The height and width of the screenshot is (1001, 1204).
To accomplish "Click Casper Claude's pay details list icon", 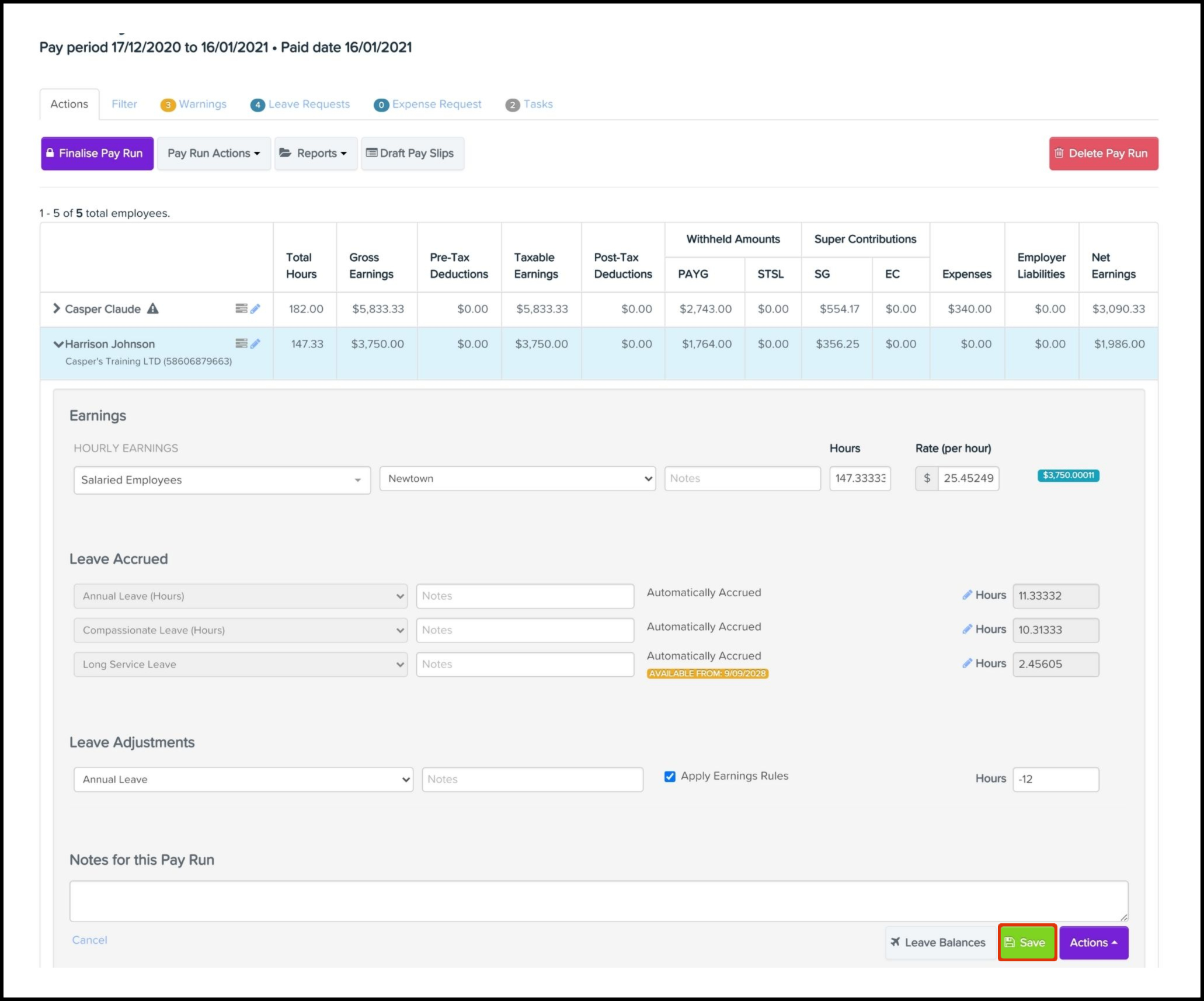I will (241, 308).
